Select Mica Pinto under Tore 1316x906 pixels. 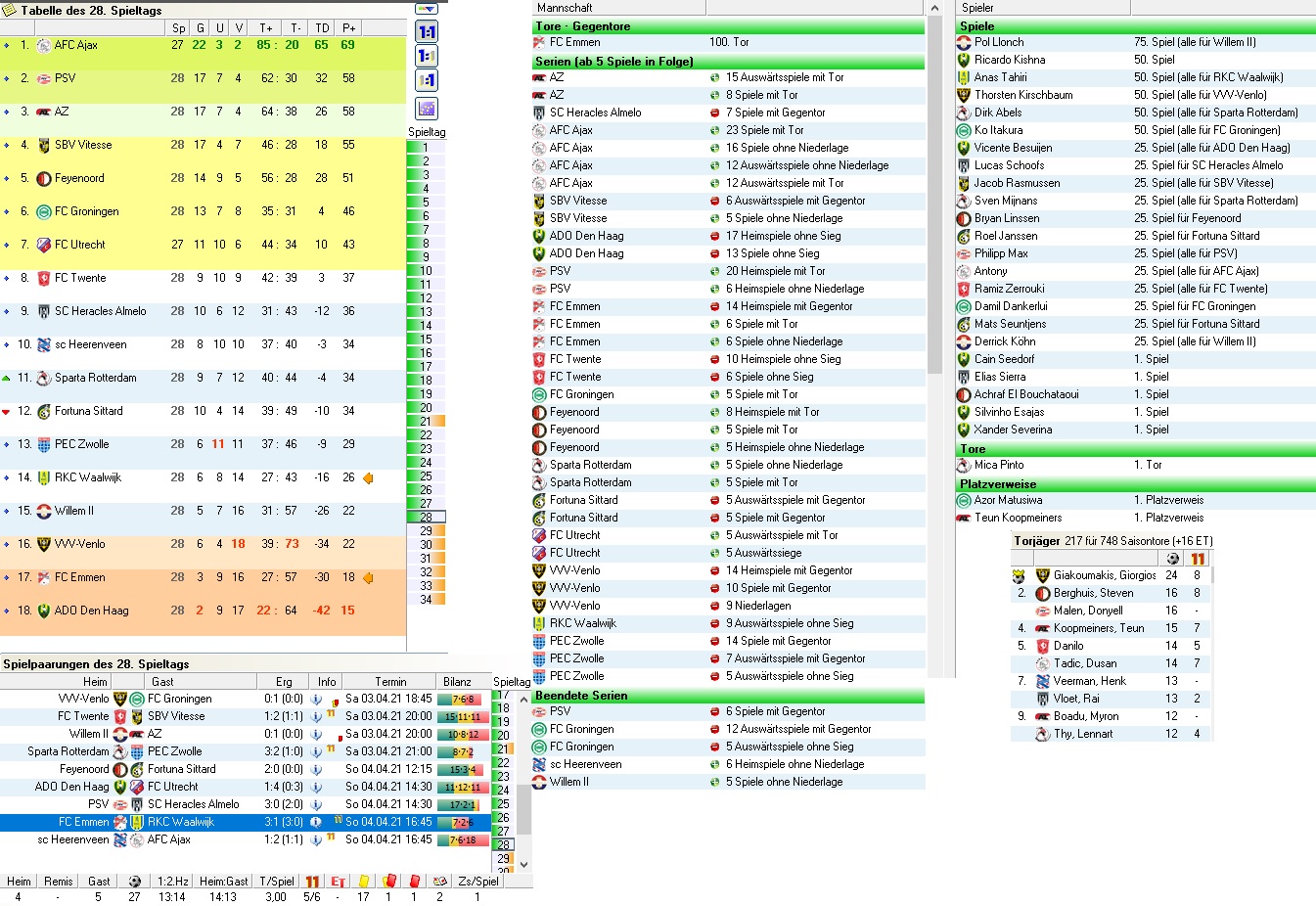[x=1135, y=465]
